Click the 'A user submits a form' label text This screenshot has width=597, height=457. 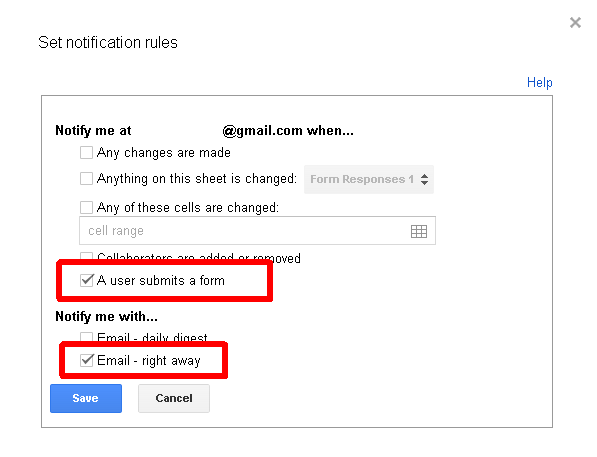(x=161, y=281)
